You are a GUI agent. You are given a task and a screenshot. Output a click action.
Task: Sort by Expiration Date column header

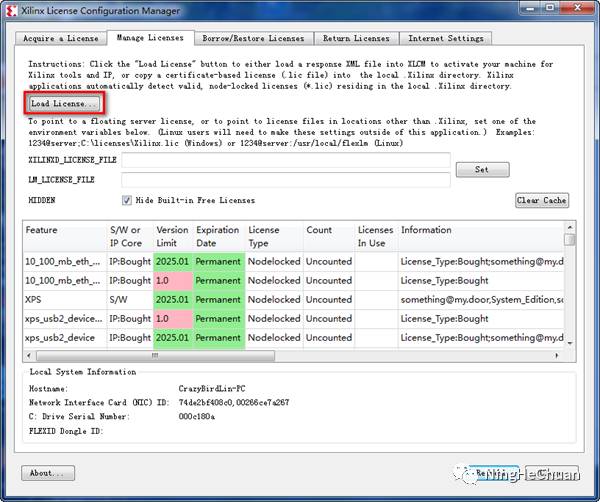point(217,236)
